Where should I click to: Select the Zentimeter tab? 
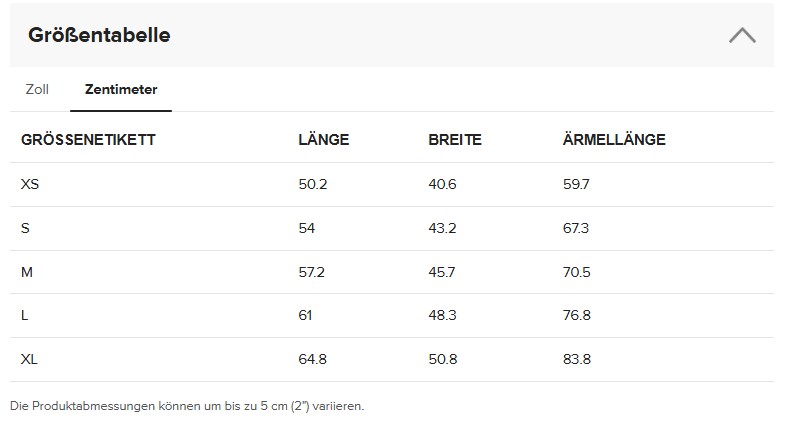click(121, 89)
